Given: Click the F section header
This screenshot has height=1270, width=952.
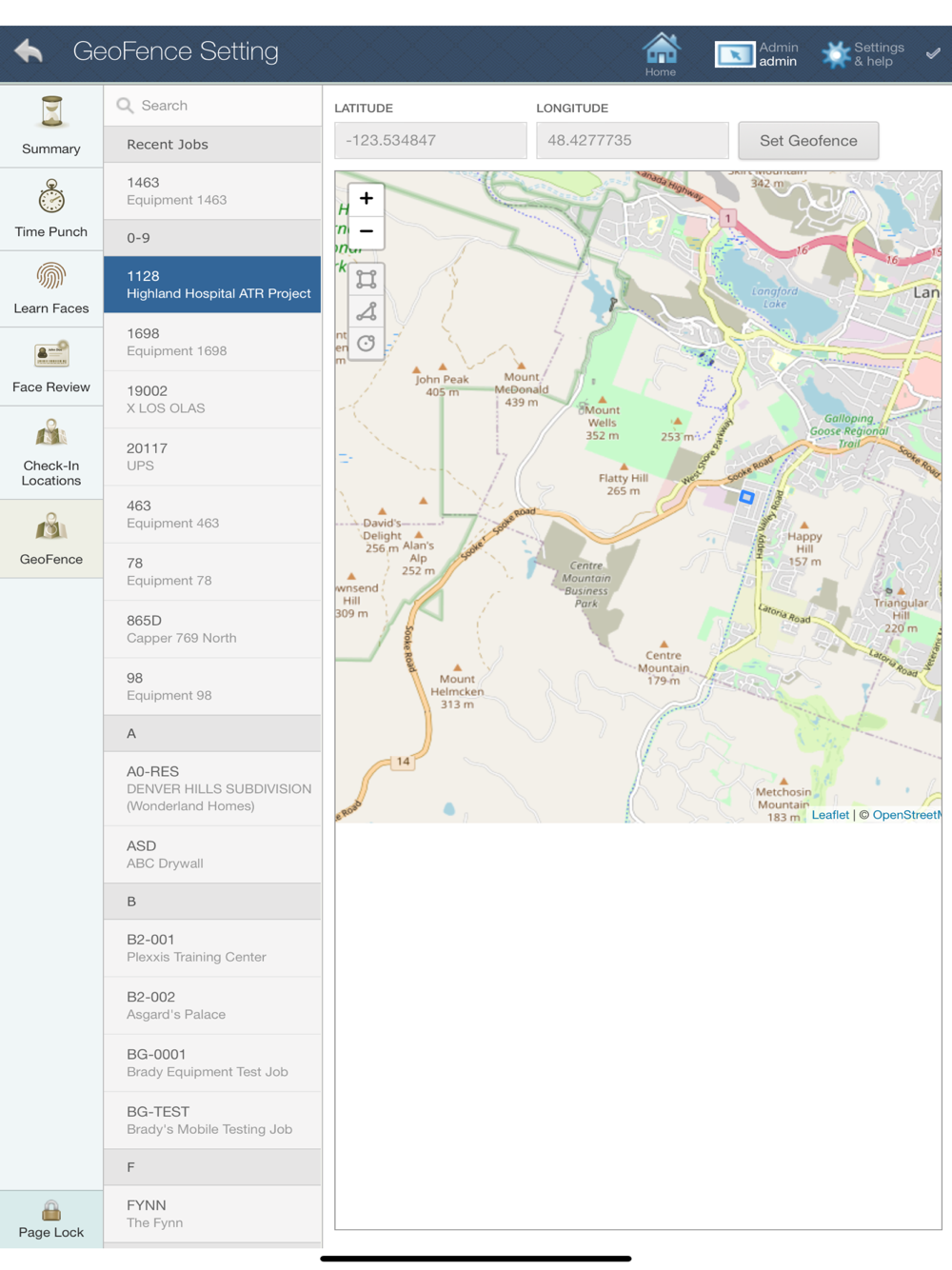Looking at the screenshot, I should [x=212, y=1167].
